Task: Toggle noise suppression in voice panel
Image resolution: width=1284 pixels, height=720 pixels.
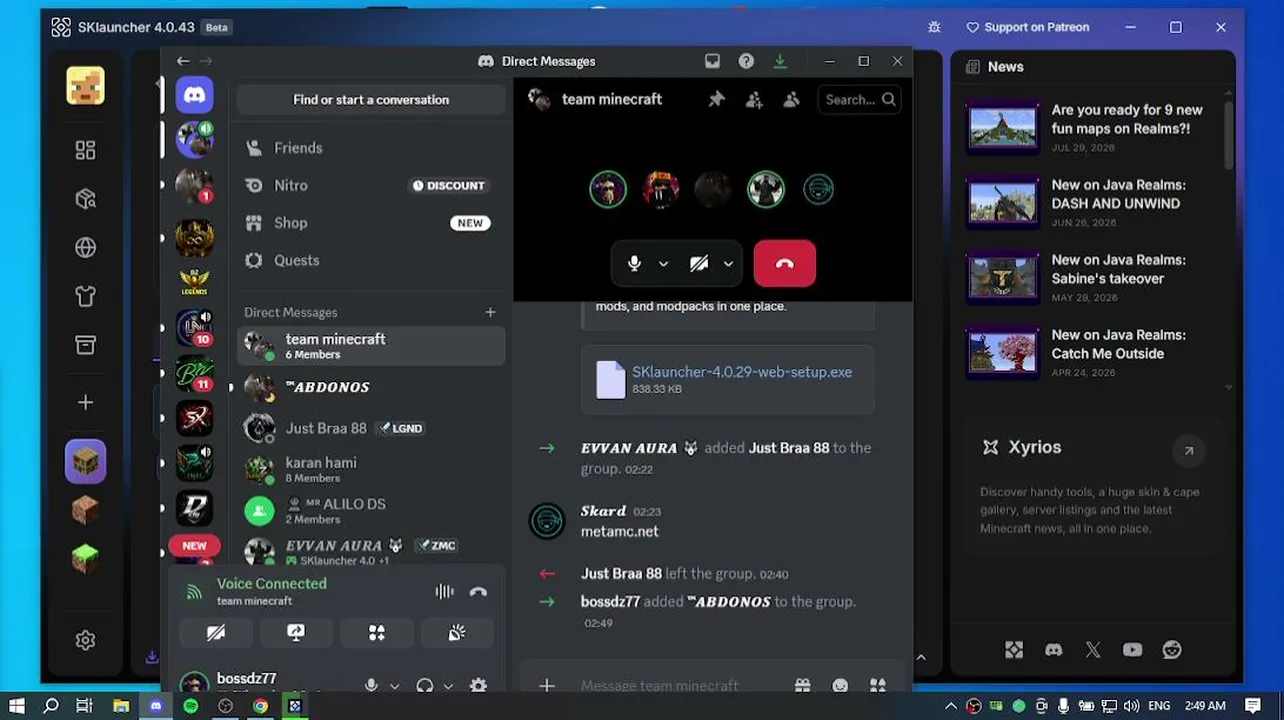Action: (x=444, y=591)
